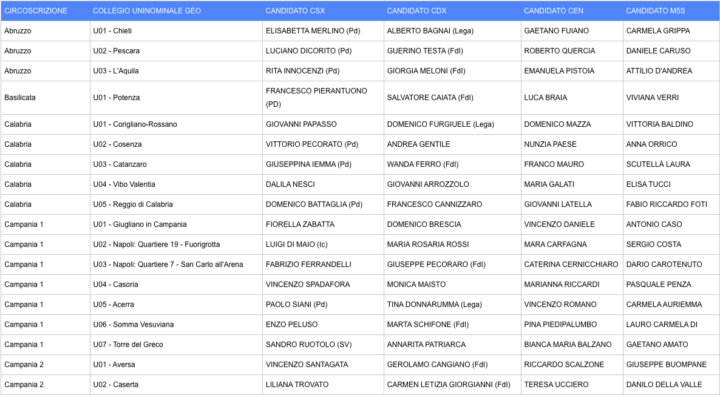Select the U01 - Chieti cell

point(176,31)
